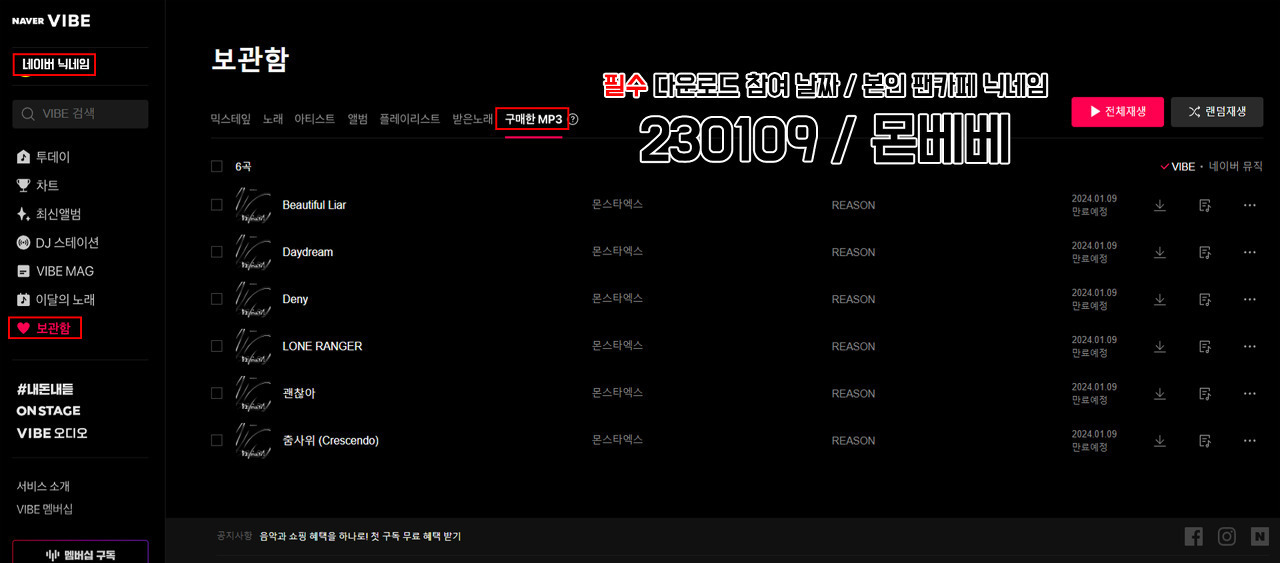Click the NAVER VIBE logo
This screenshot has width=1280, height=563.
51,19
